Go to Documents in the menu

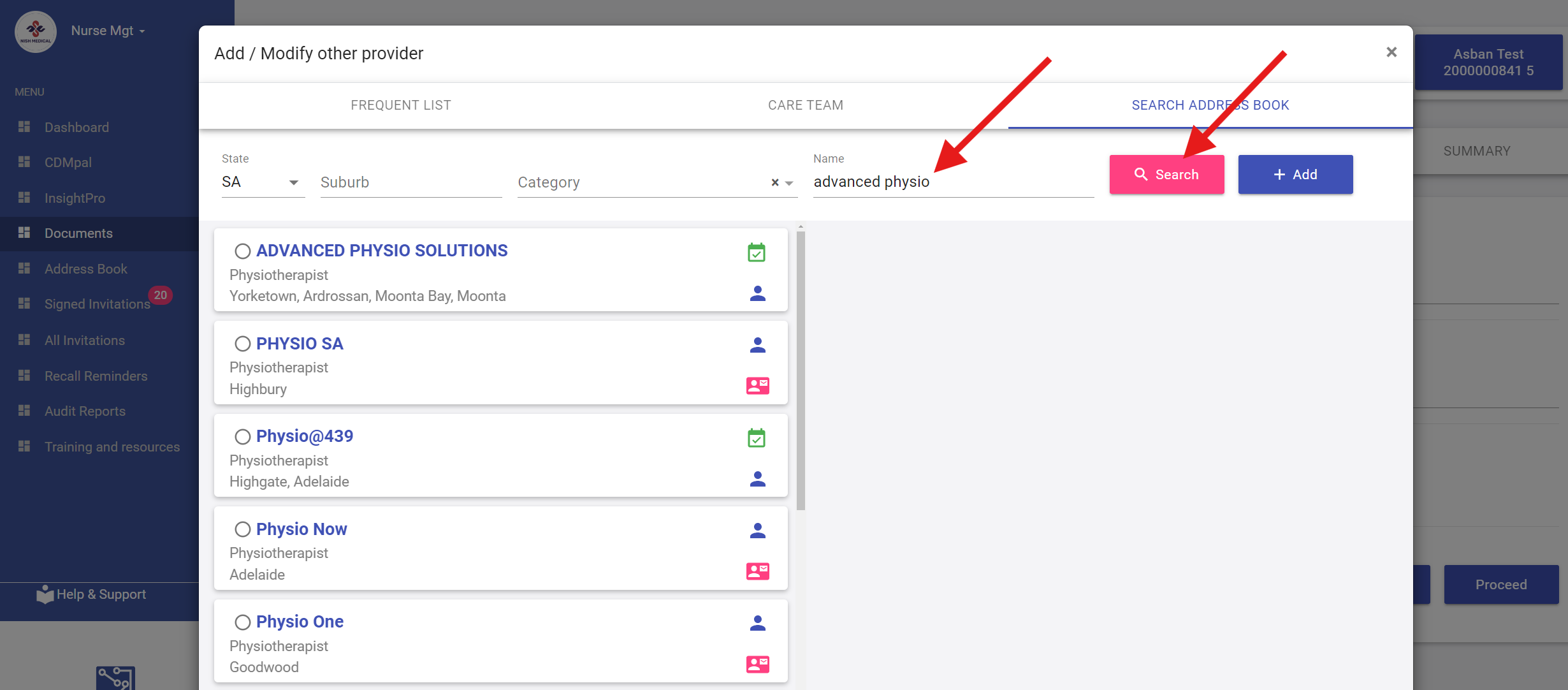78,233
